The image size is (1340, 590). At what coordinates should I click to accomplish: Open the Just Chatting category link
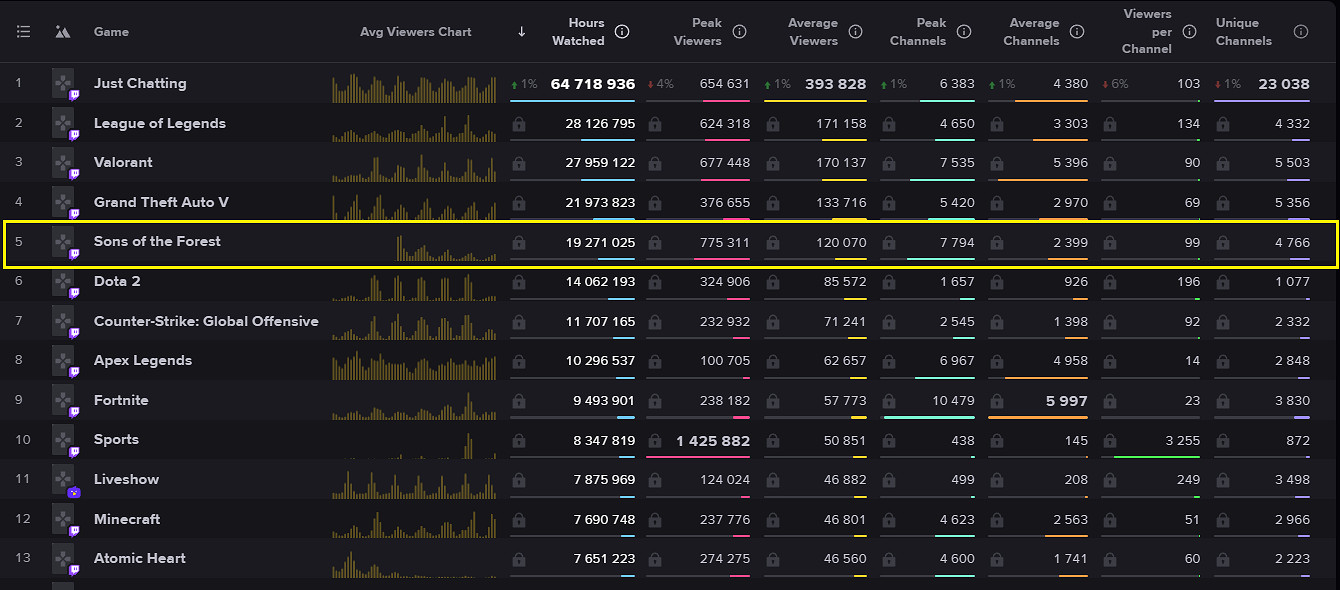pos(140,84)
